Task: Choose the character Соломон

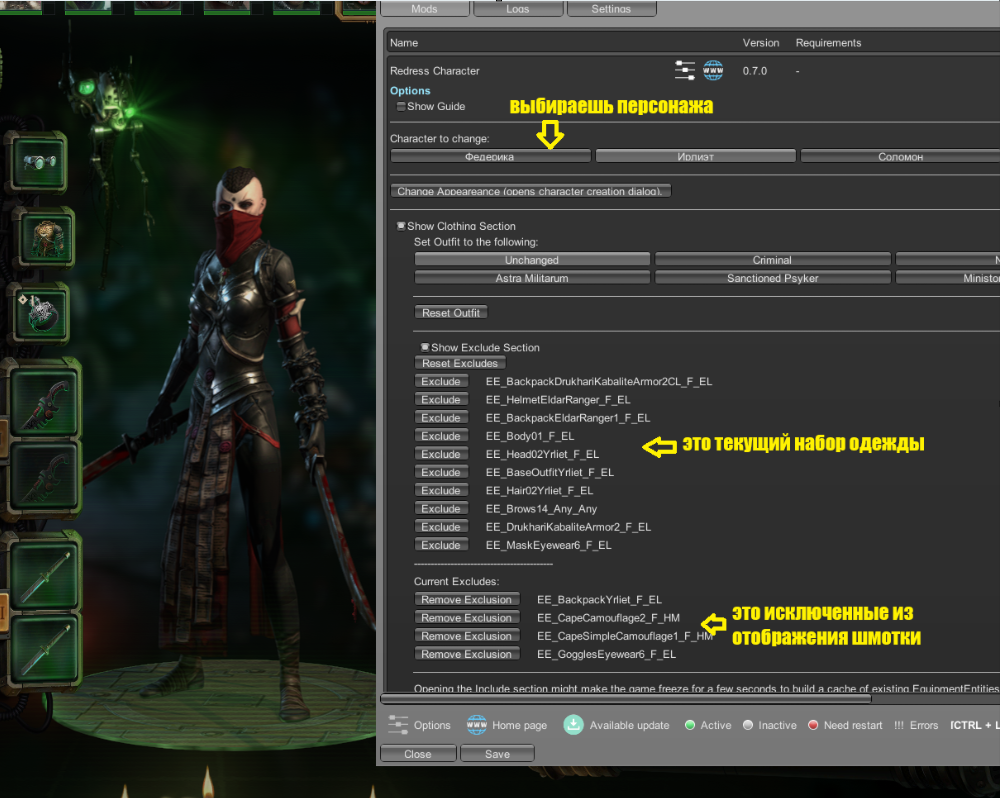Action: click(901, 156)
